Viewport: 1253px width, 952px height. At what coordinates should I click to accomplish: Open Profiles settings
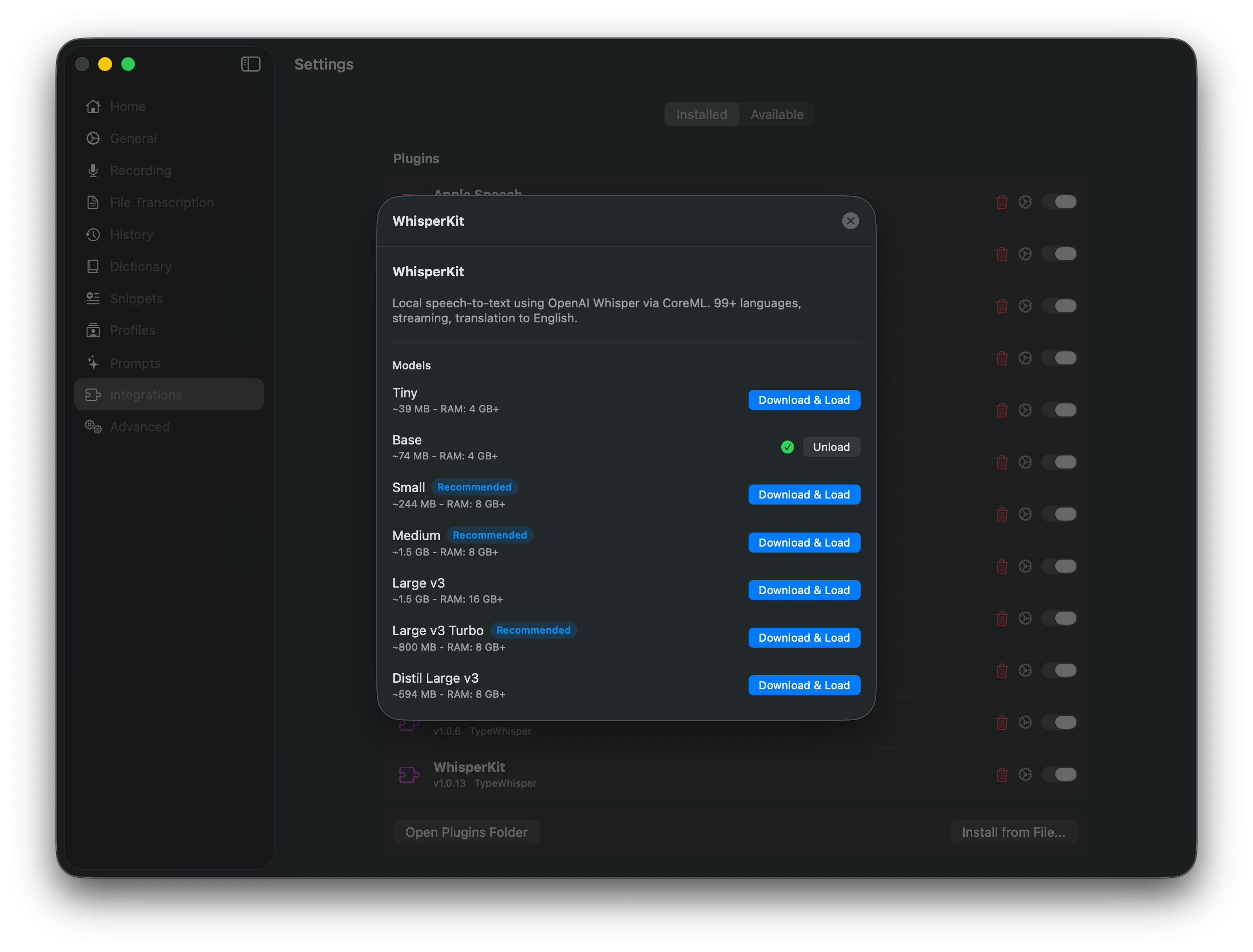[133, 330]
